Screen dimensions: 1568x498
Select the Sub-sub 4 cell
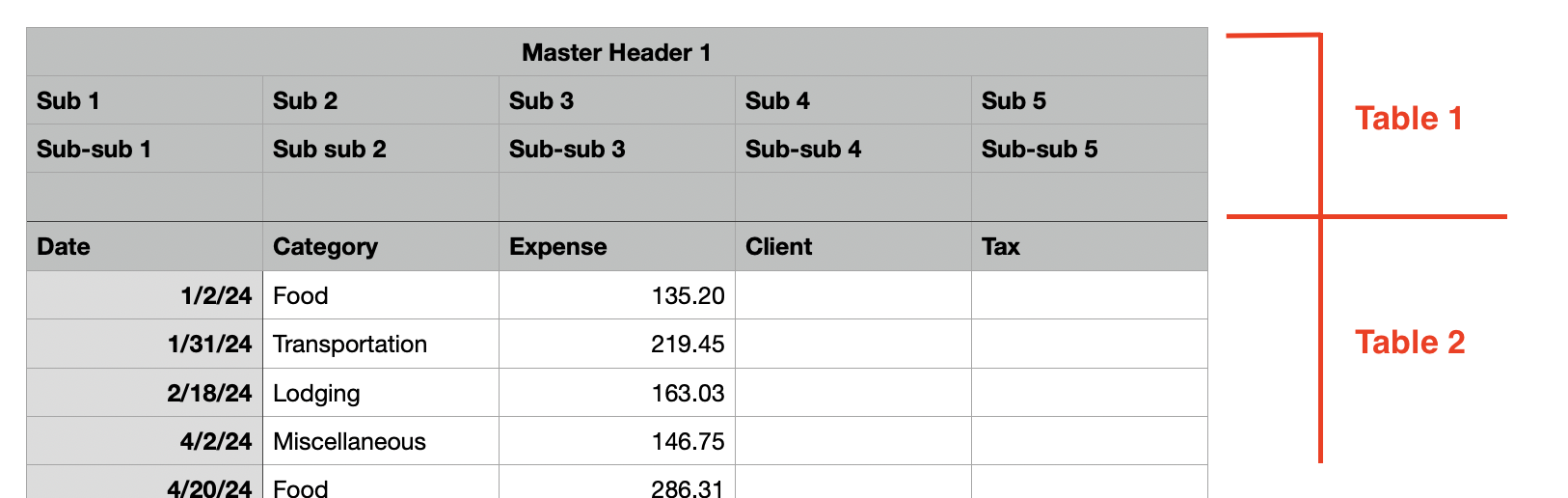(x=853, y=150)
